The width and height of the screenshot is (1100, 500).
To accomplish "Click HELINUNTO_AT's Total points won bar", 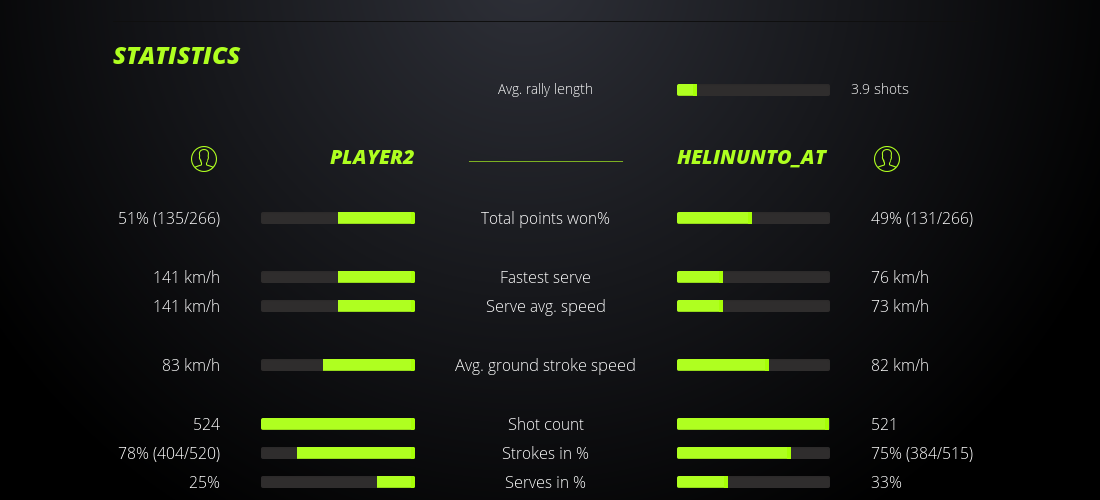I will click(x=753, y=218).
